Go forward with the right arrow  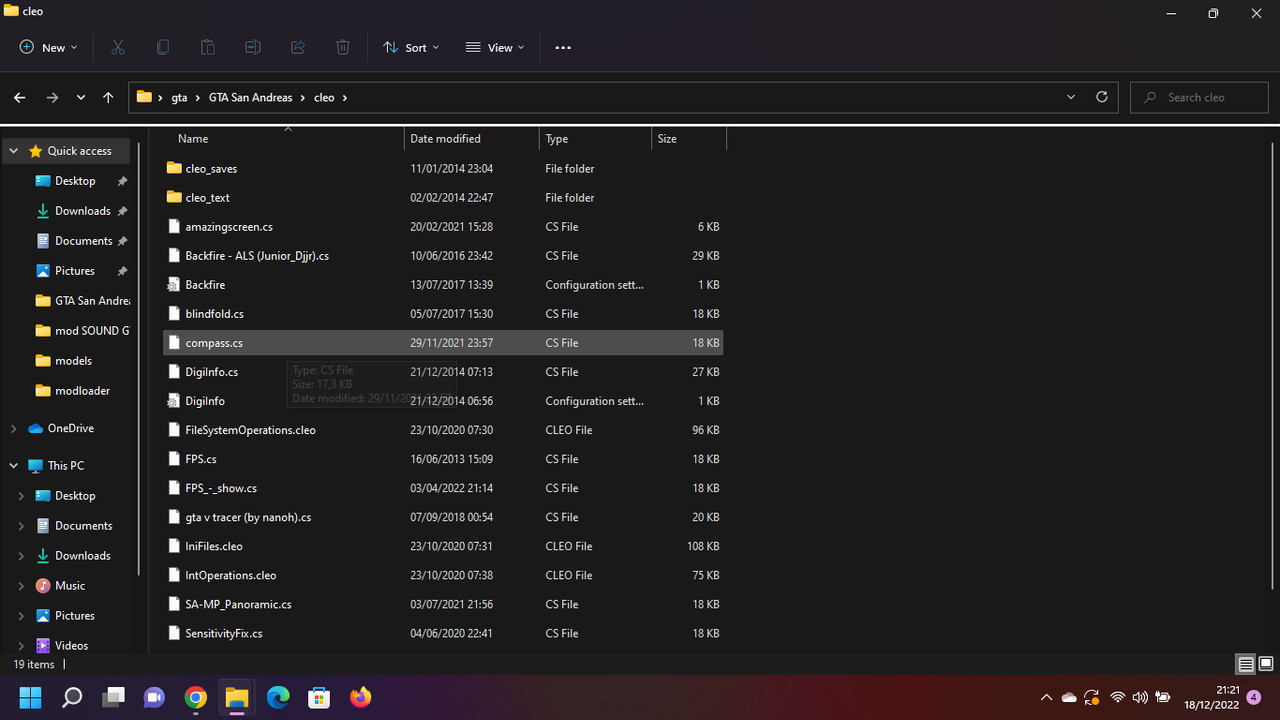pos(52,97)
